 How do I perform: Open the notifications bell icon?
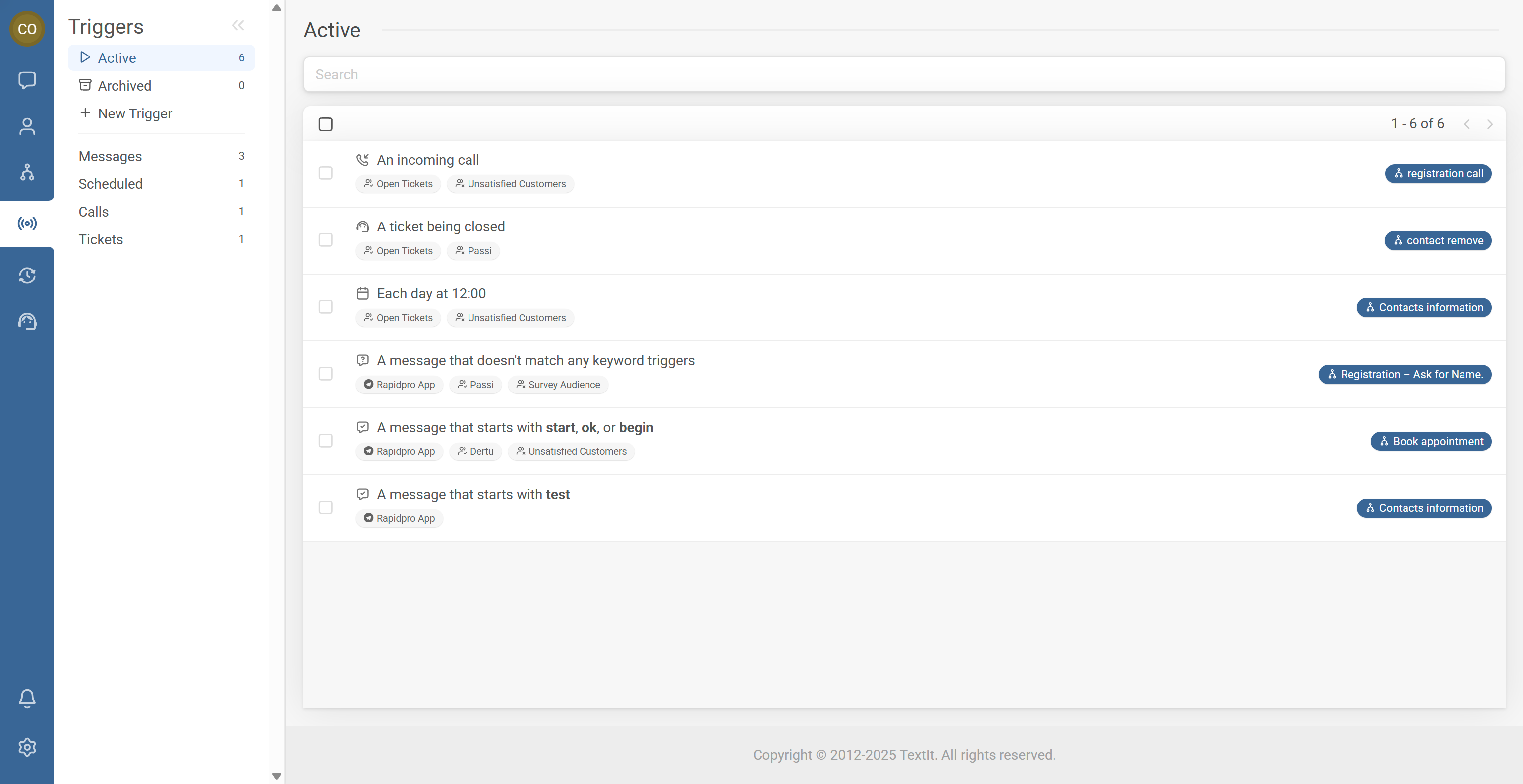[x=27, y=698]
